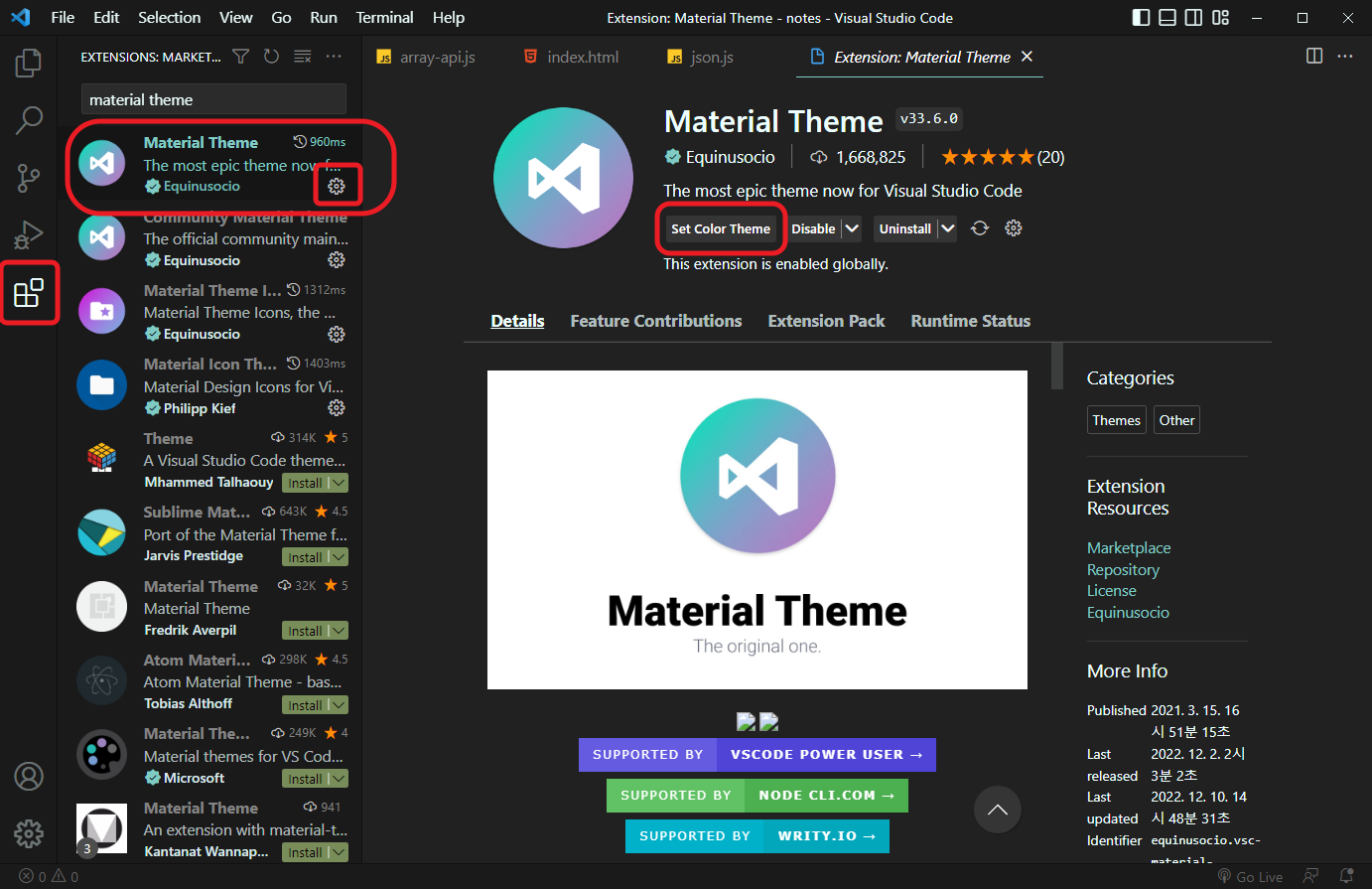Clear extensions search results icon
This screenshot has width=1372, height=889.
[303, 57]
